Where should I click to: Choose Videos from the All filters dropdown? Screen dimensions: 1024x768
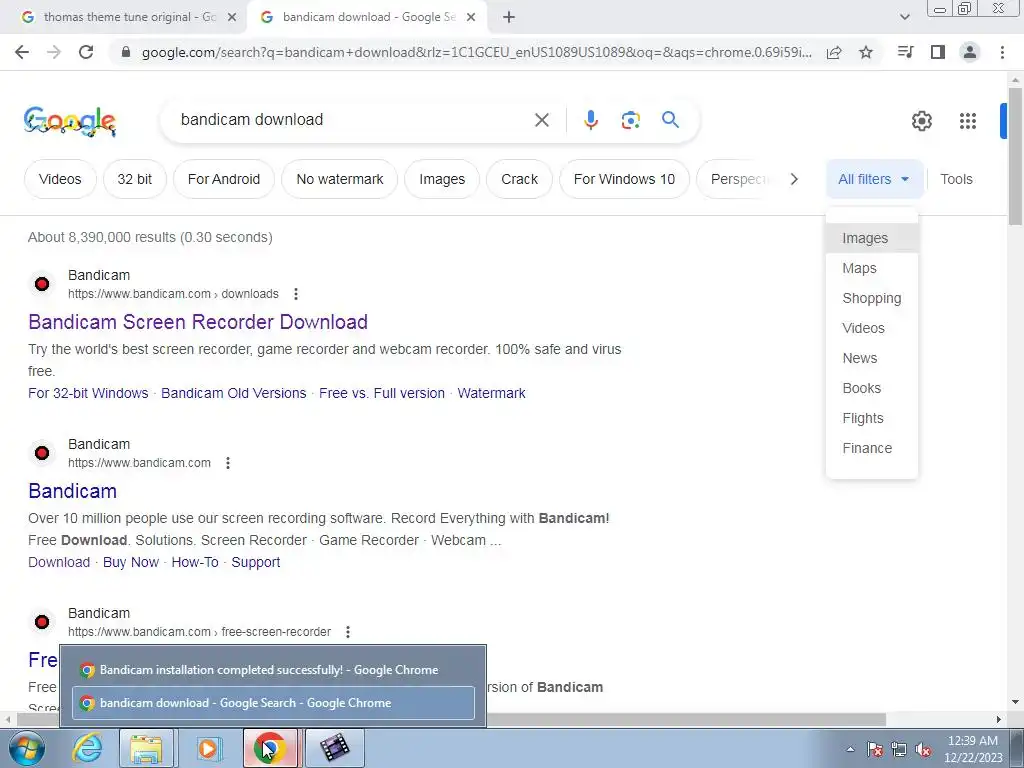point(872,328)
